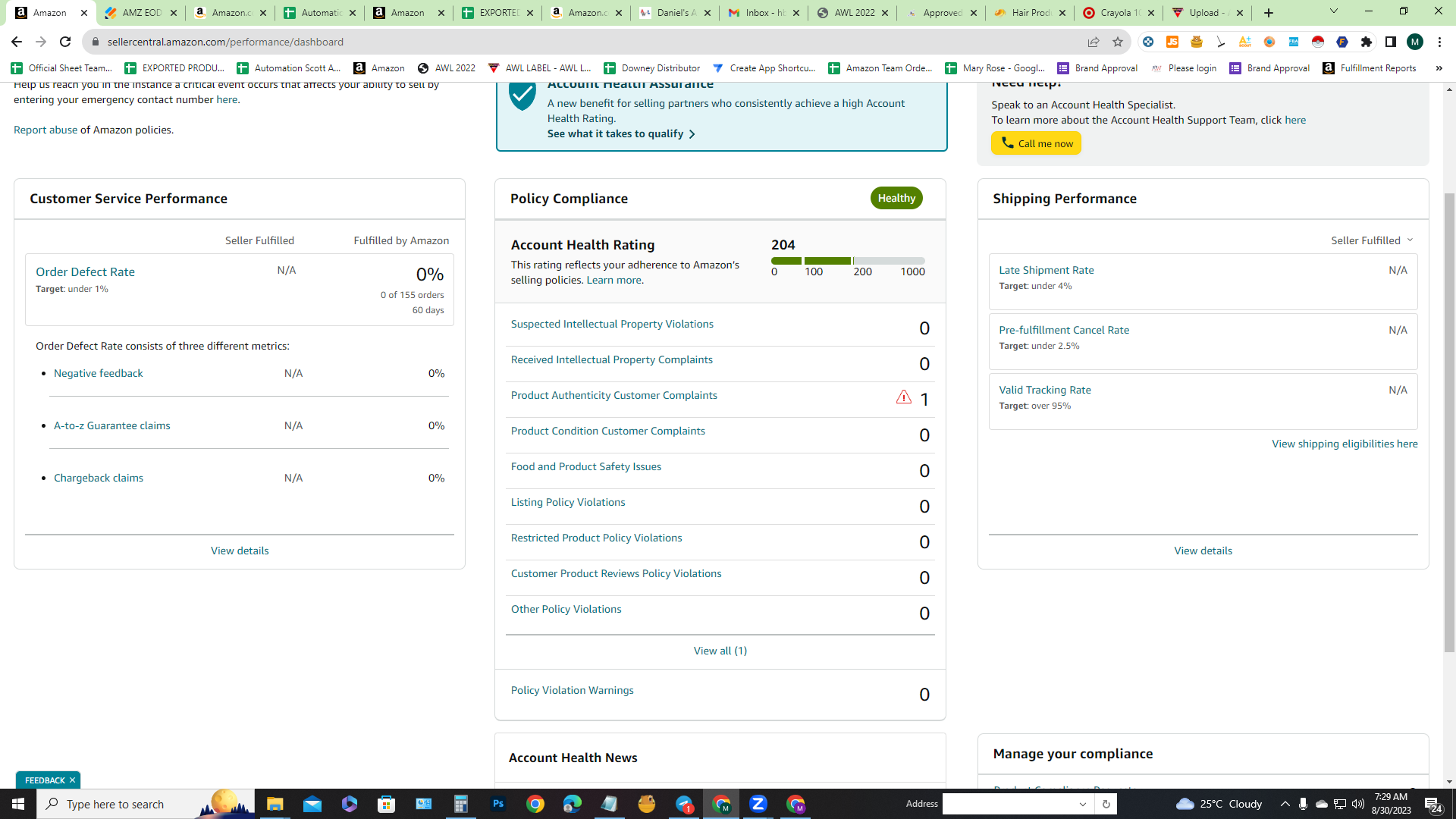Switch to the Inbox Gmail tab
Screen dimensions: 1456x819
(763, 13)
